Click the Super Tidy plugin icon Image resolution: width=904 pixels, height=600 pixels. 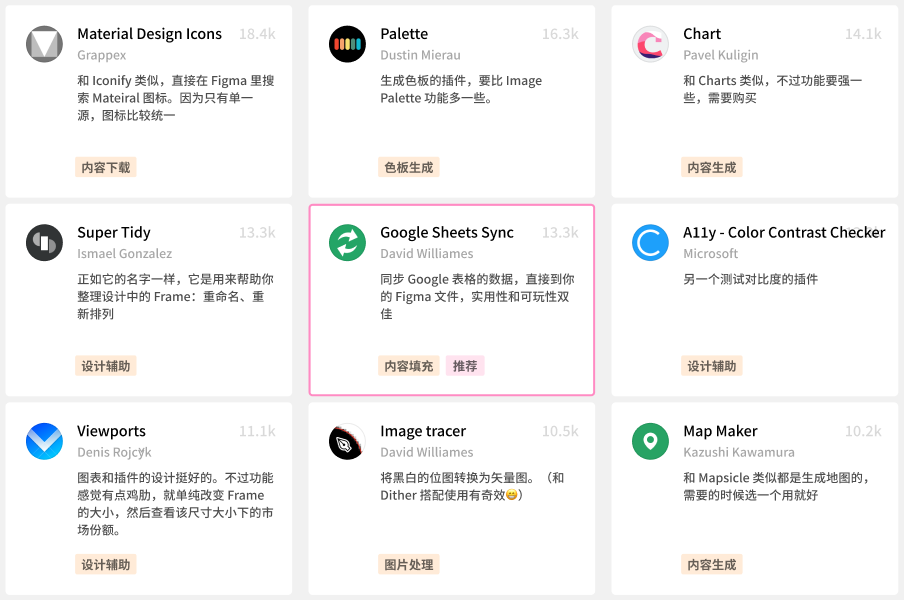coord(44,243)
